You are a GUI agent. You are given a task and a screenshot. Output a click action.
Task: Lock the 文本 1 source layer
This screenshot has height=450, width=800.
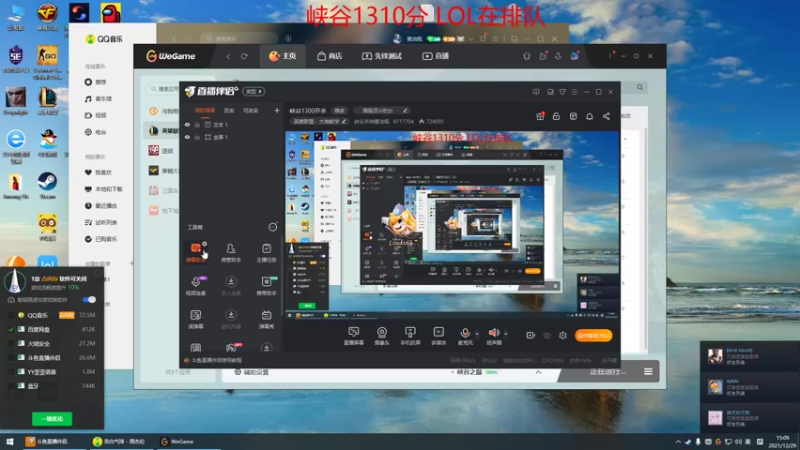pos(197,124)
